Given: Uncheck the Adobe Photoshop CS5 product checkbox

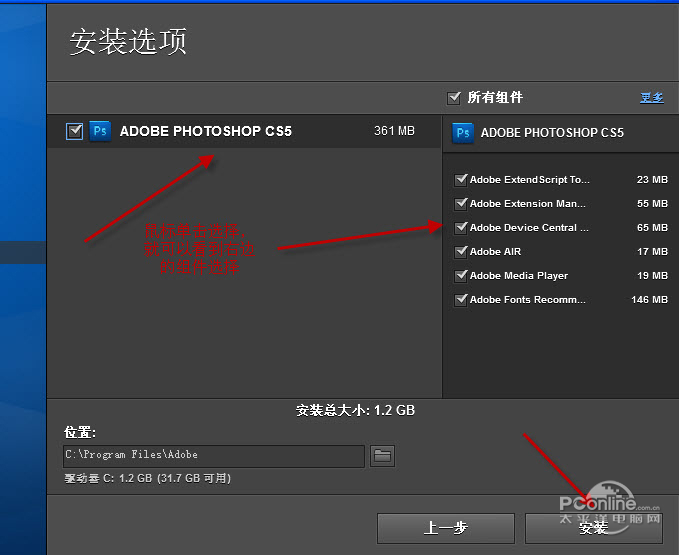Looking at the screenshot, I should click(x=75, y=131).
